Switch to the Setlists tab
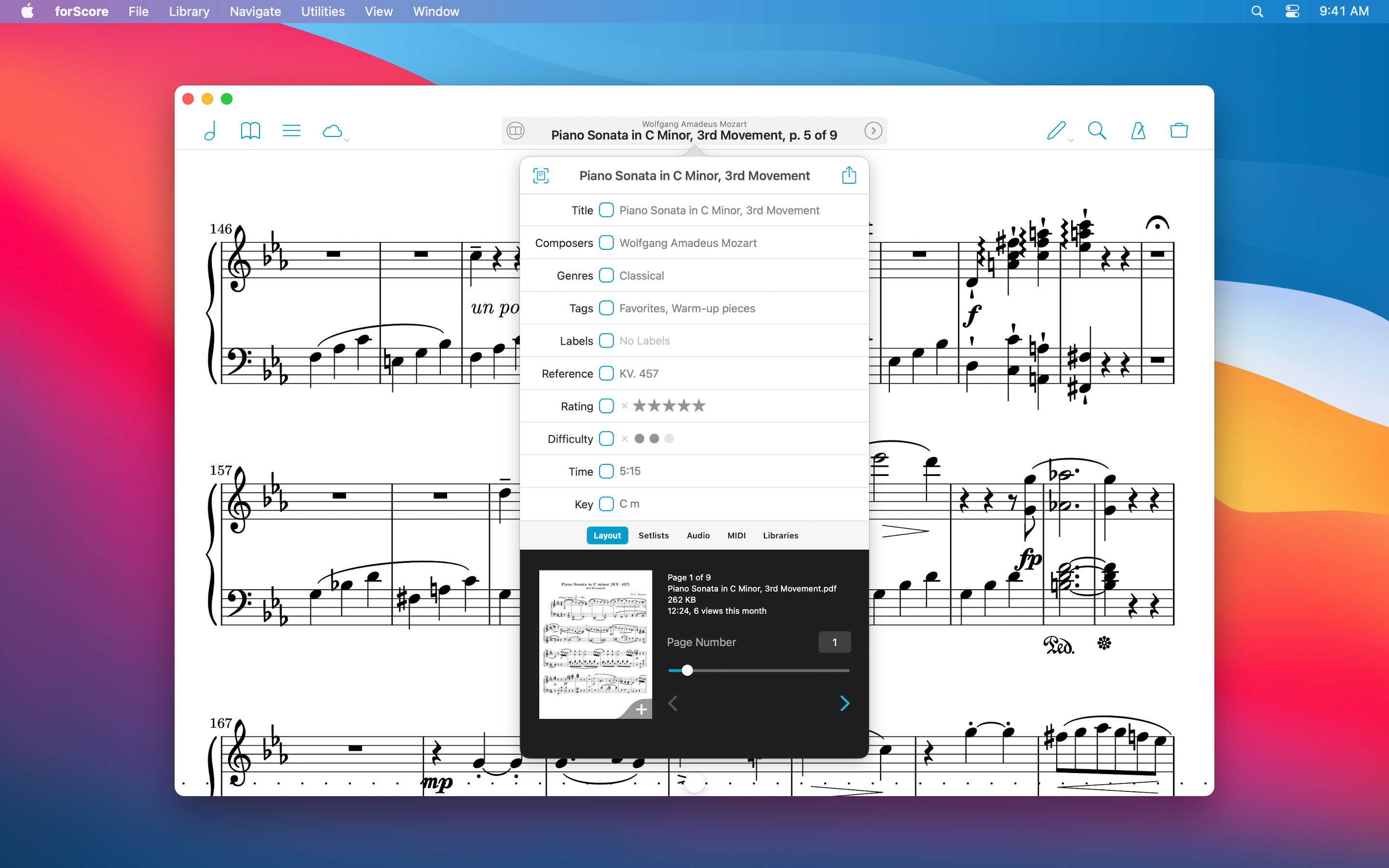1389x868 pixels. (653, 535)
